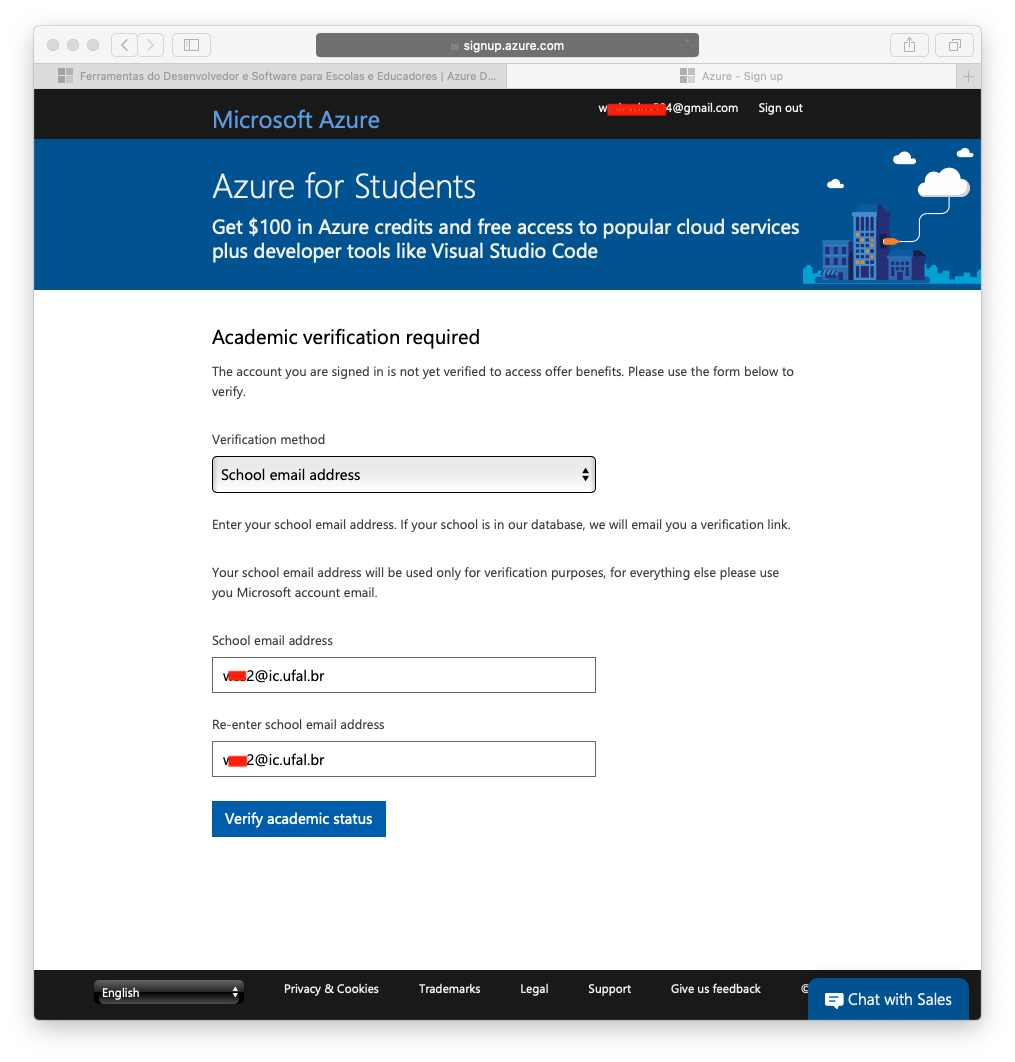
Task: Open the English language dropdown
Action: pyautogui.click(x=169, y=992)
